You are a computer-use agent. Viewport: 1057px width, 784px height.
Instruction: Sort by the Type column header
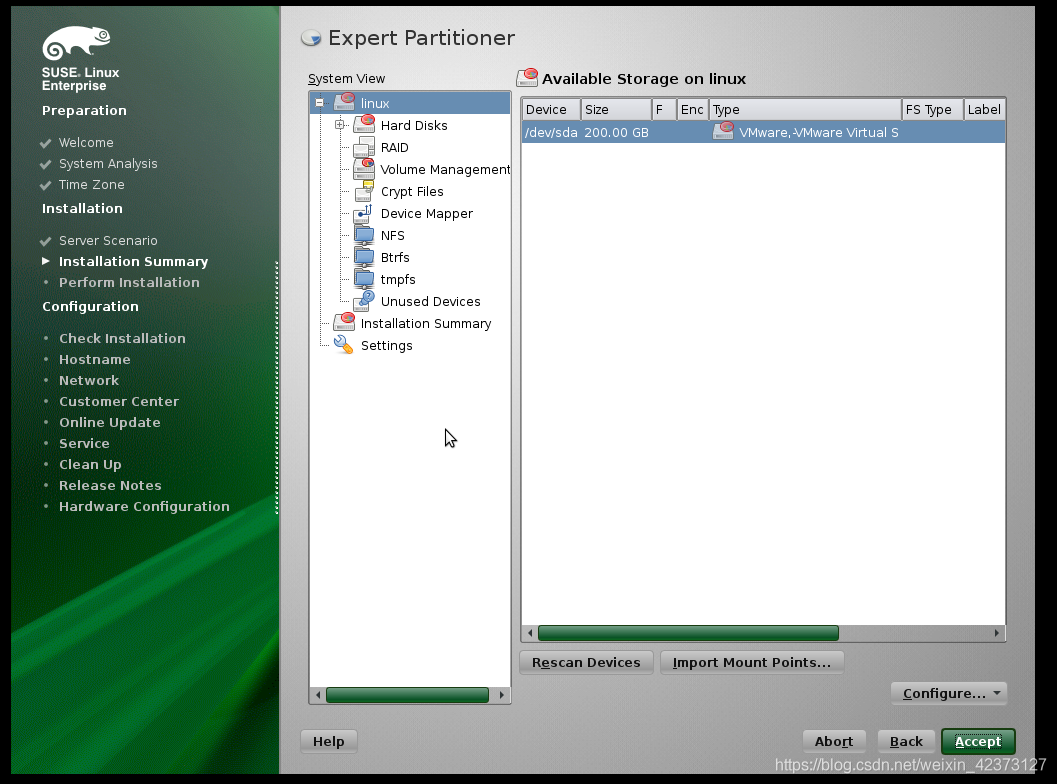[x=806, y=109]
